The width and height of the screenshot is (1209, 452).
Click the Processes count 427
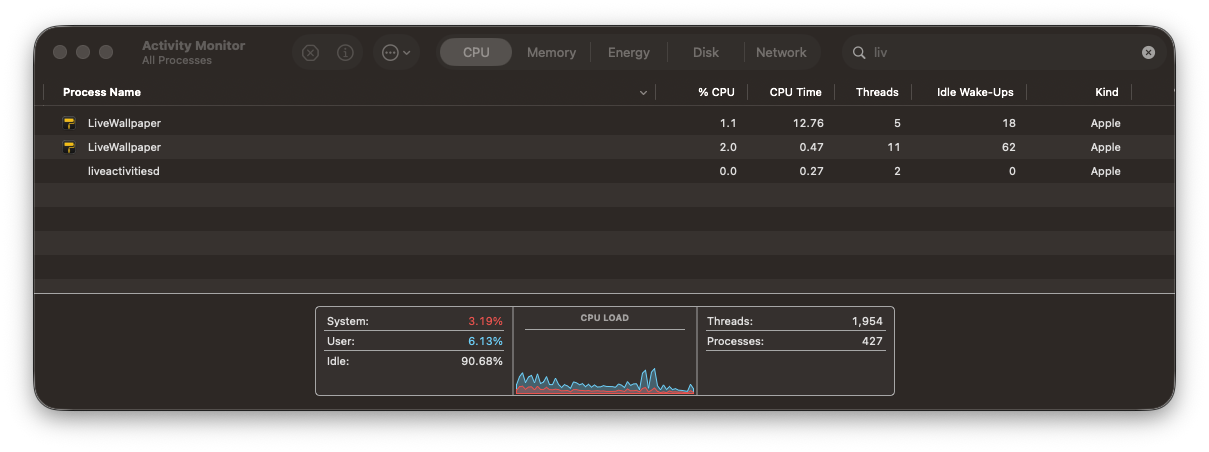tap(872, 341)
